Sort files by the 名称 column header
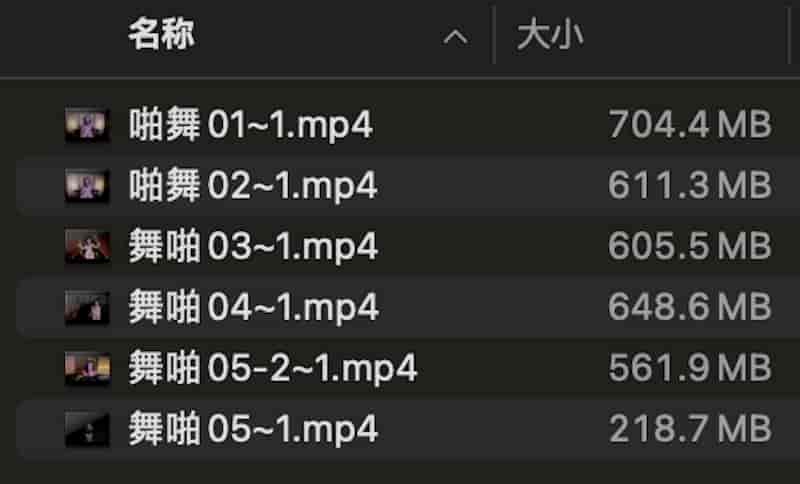 point(161,36)
